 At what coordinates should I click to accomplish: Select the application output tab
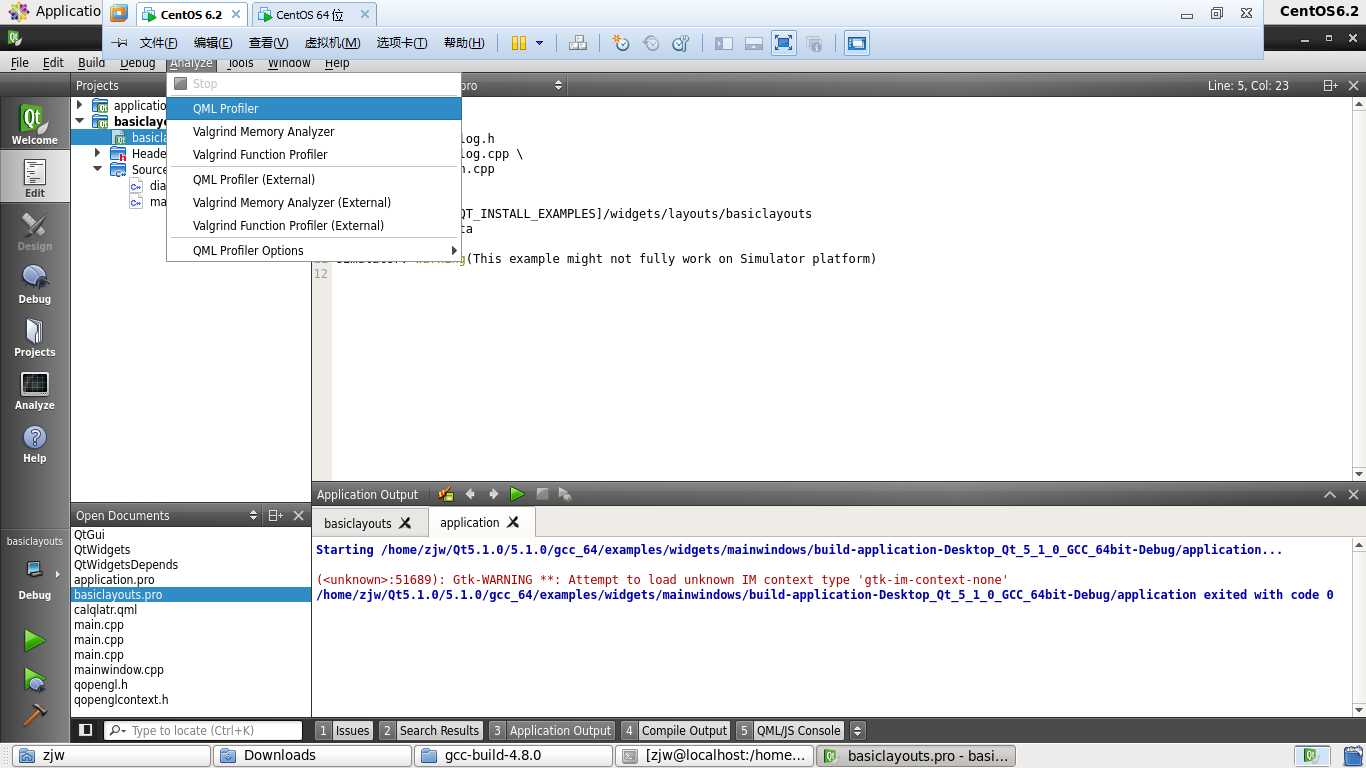click(x=469, y=522)
